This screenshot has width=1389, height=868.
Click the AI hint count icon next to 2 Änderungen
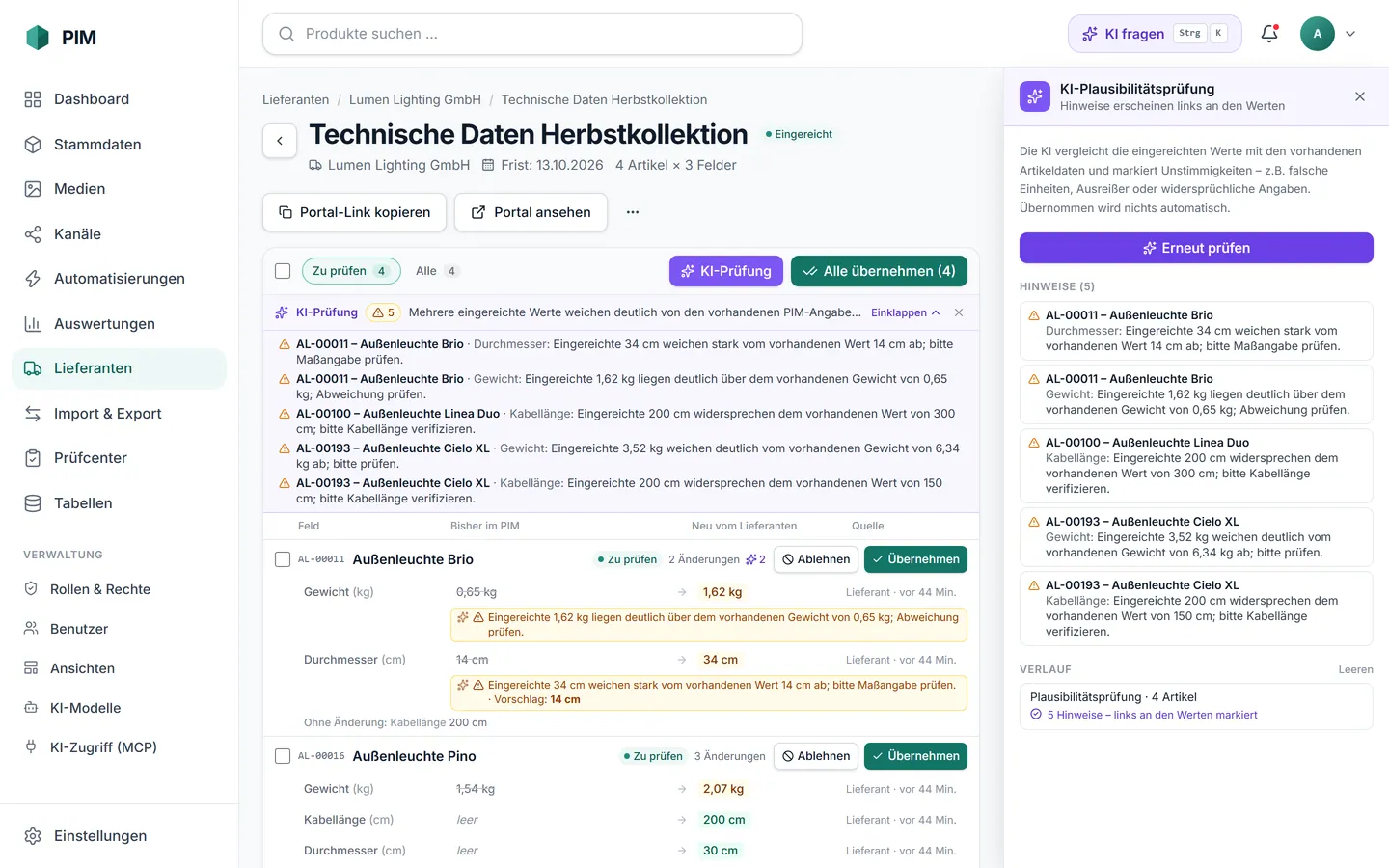pyautogui.click(x=755, y=559)
